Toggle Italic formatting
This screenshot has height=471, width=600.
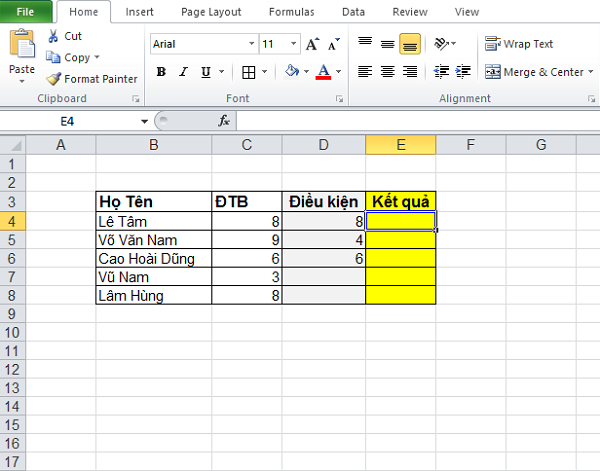pyautogui.click(x=184, y=72)
